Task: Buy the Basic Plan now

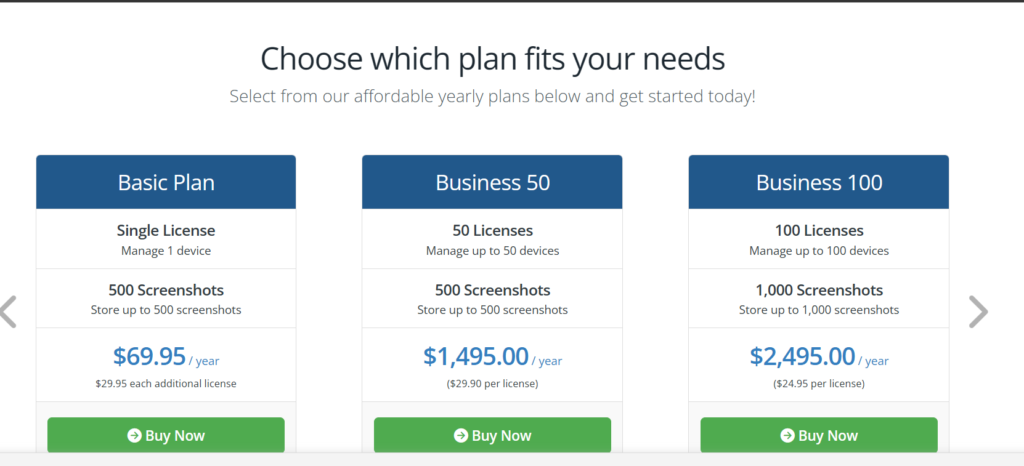Action: [166, 435]
